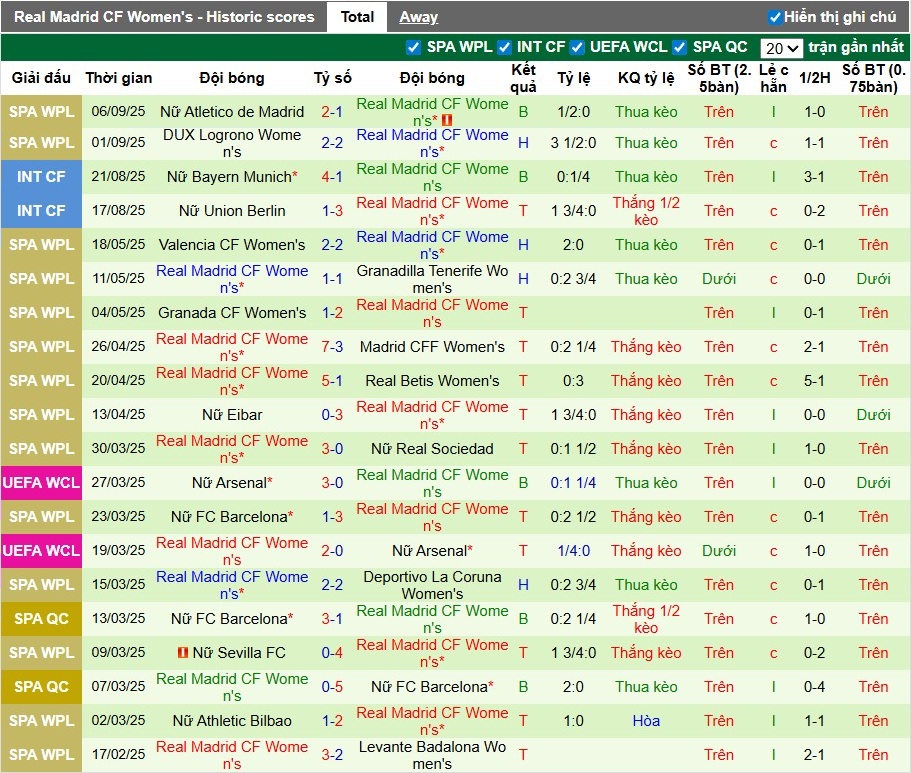
Task: Uncheck the SPA WPL filter checkbox
Action: pyautogui.click(x=413, y=47)
